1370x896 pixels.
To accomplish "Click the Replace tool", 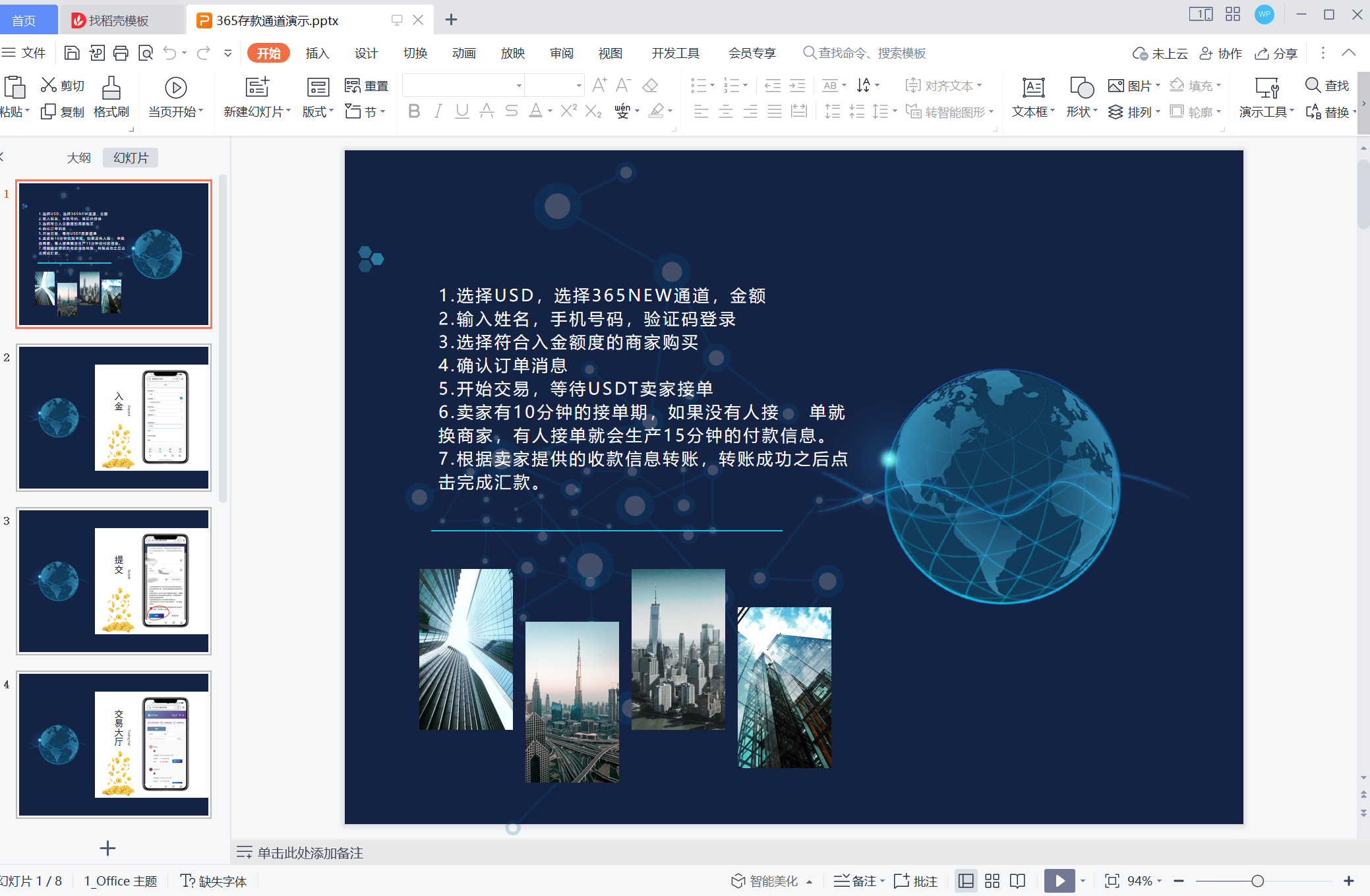I will pyautogui.click(x=1328, y=112).
